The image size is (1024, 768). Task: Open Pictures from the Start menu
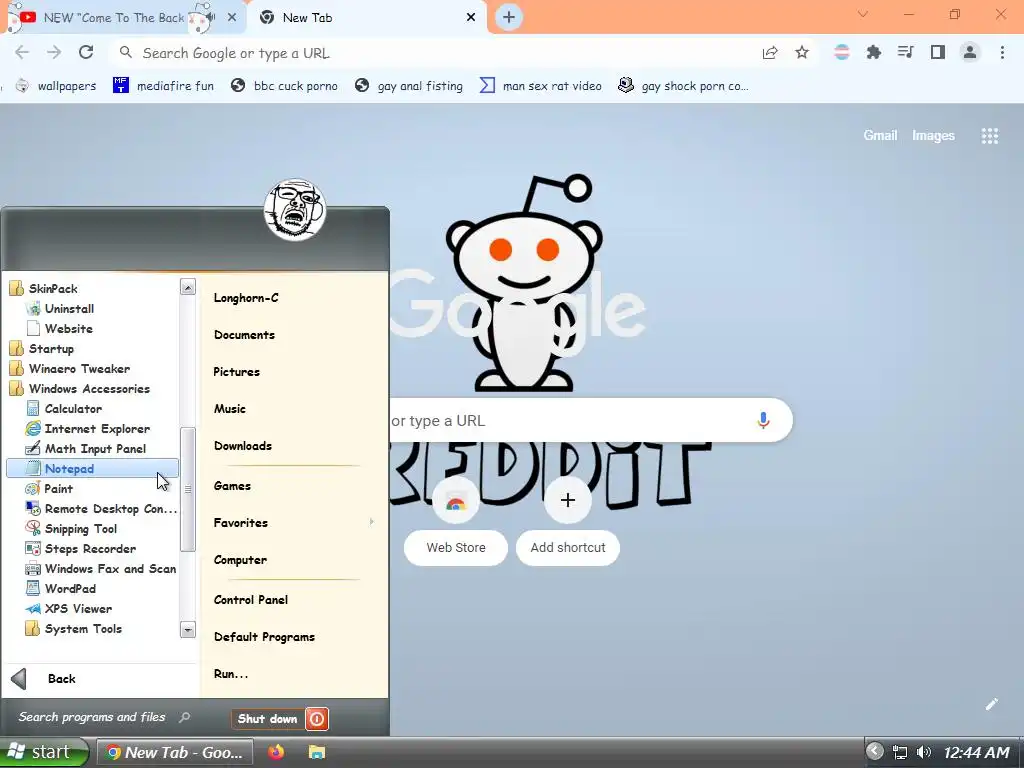(x=236, y=372)
